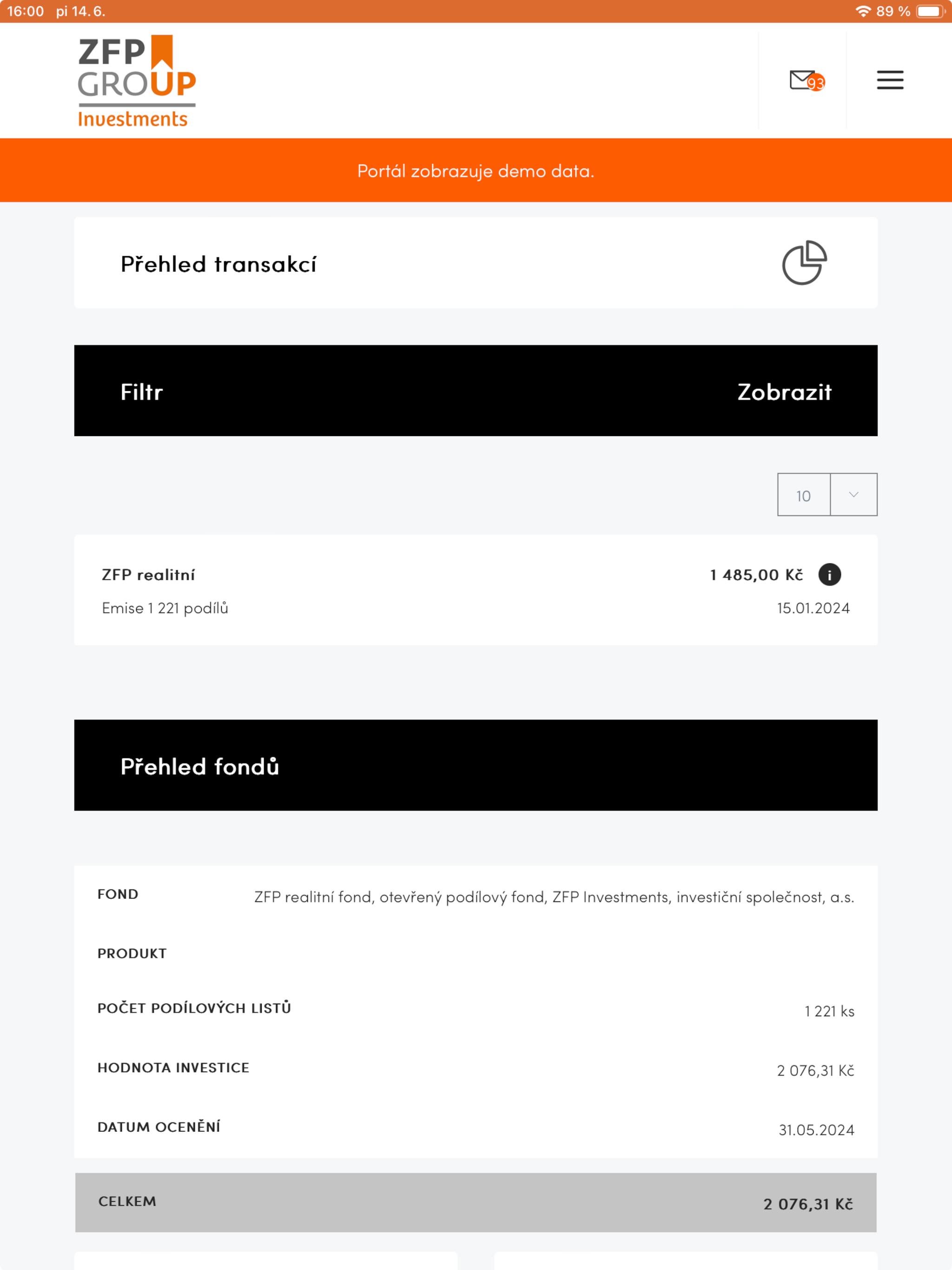
Task: Expand the Filtr section
Action: pos(142,391)
